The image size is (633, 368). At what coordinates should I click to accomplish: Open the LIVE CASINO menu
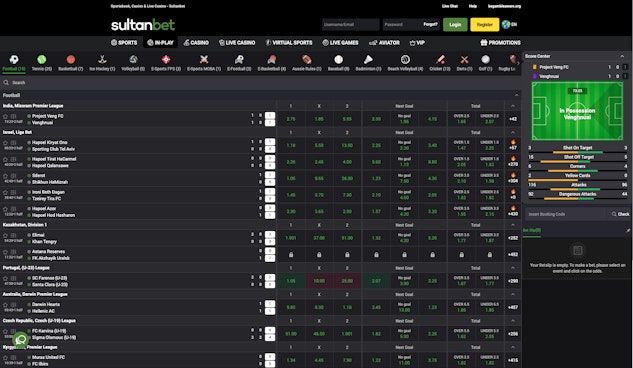pyautogui.click(x=237, y=42)
